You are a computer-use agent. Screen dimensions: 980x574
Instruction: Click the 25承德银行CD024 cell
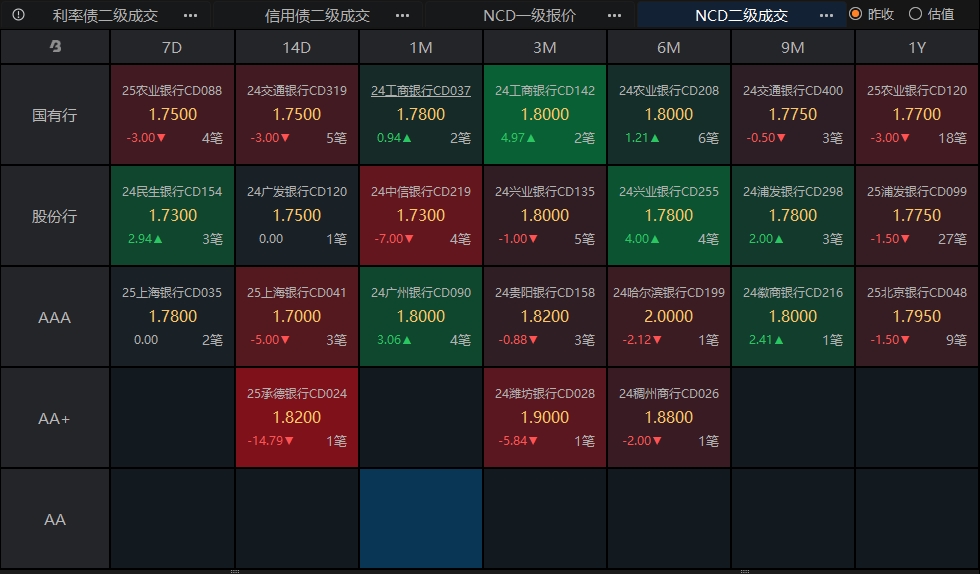296,418
